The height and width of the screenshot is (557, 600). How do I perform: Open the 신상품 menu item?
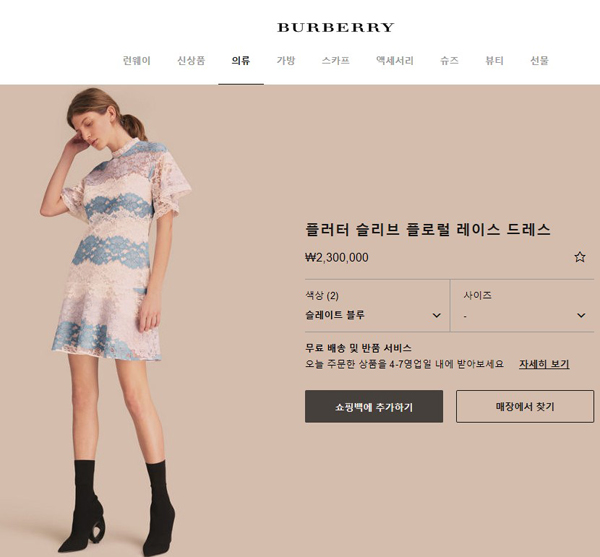(x=191, y=60)
